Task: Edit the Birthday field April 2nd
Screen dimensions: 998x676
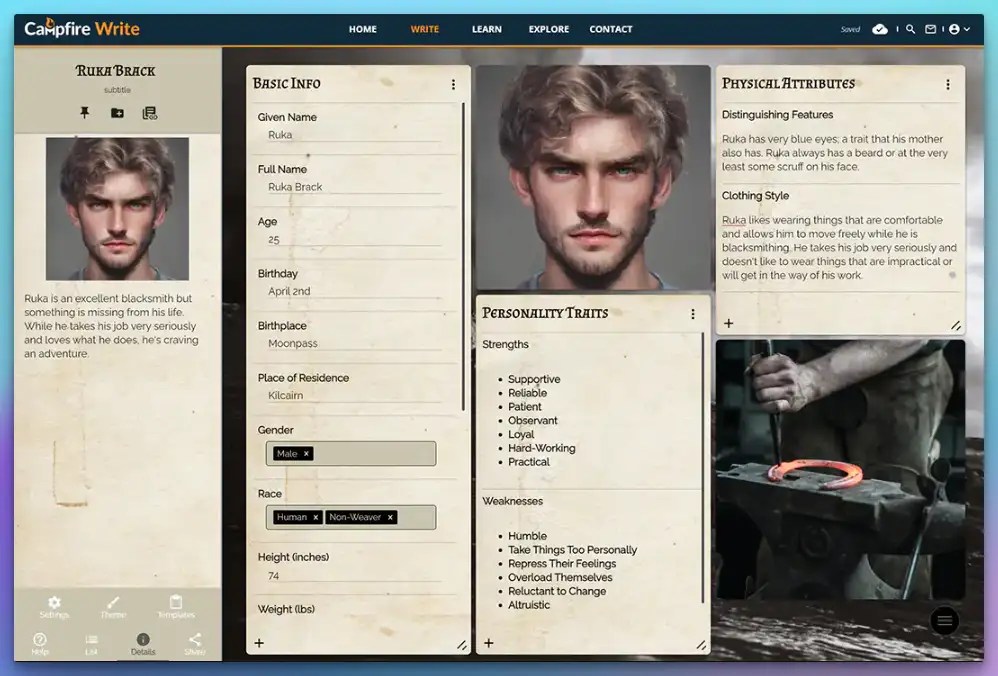Action: point(354,292)
